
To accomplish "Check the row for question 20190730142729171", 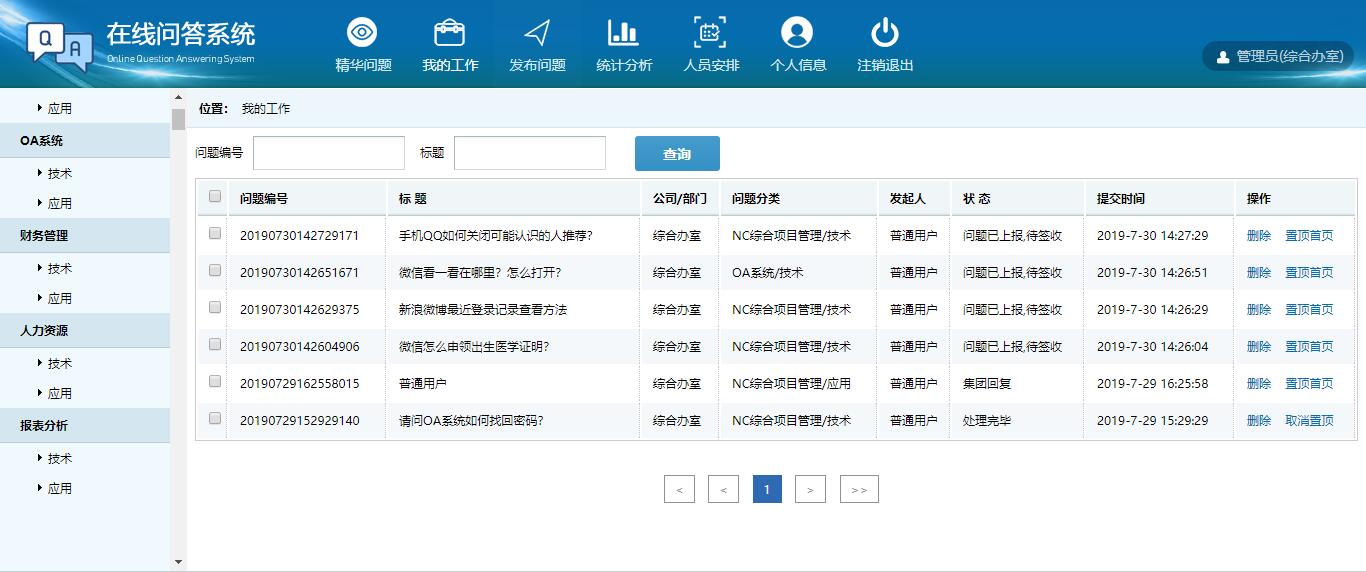I will tap(214, 233).
